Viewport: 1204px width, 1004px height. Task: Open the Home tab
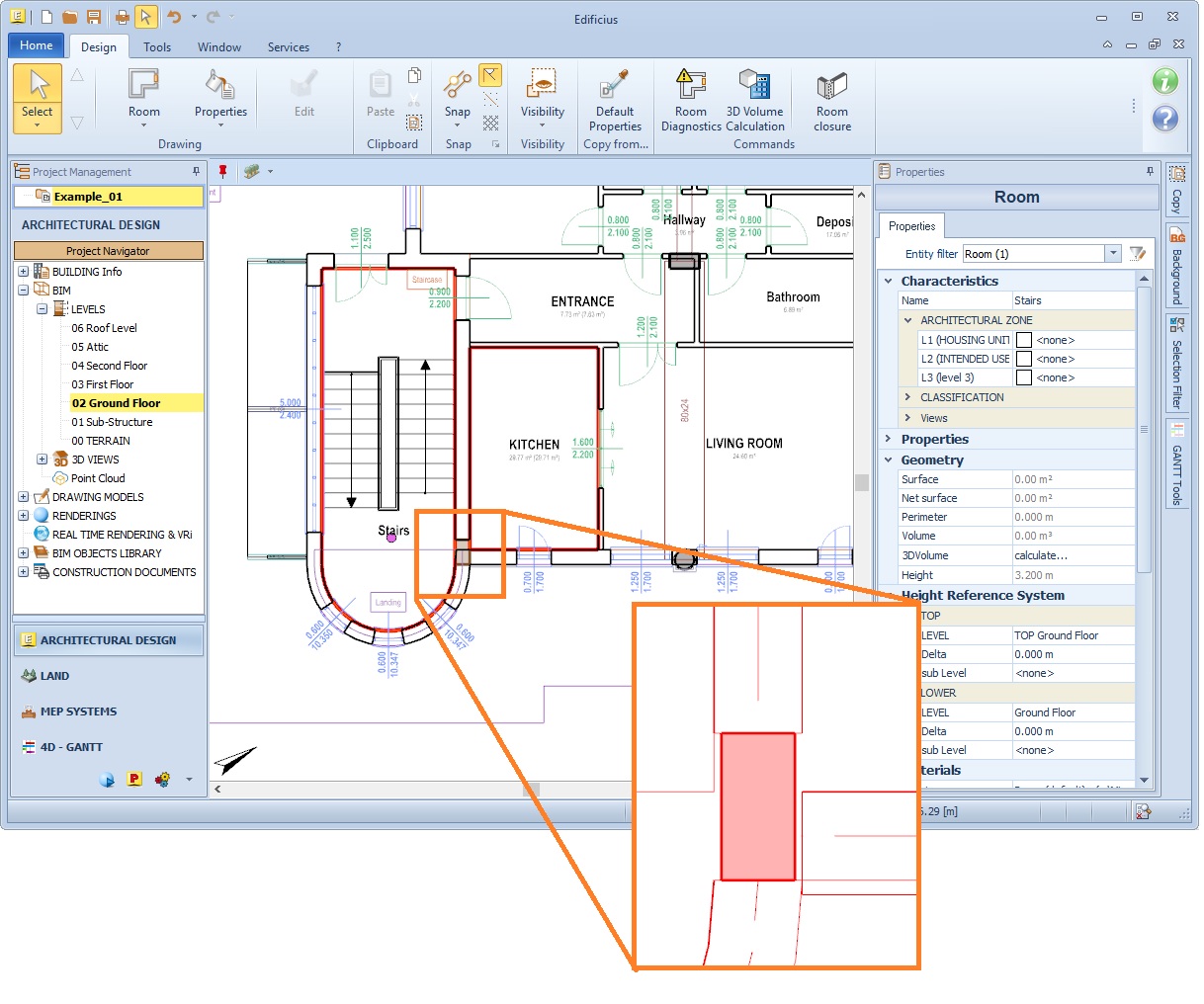(x=37, y=45)
